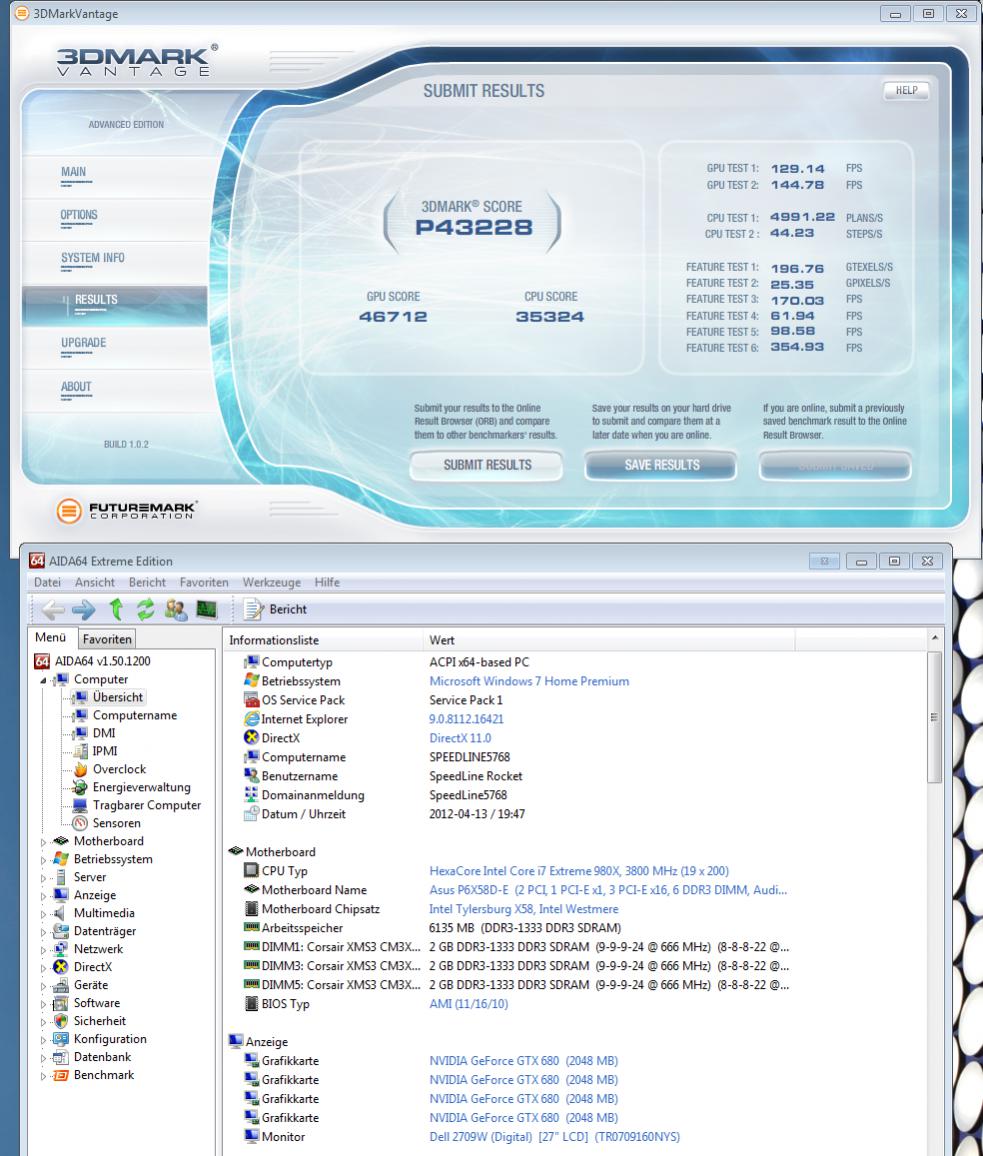Viewport: 983px width, 1156px height.
Task: Switch to the Favoriten tab
Action: pyautogui.click(x=107, y=639)
